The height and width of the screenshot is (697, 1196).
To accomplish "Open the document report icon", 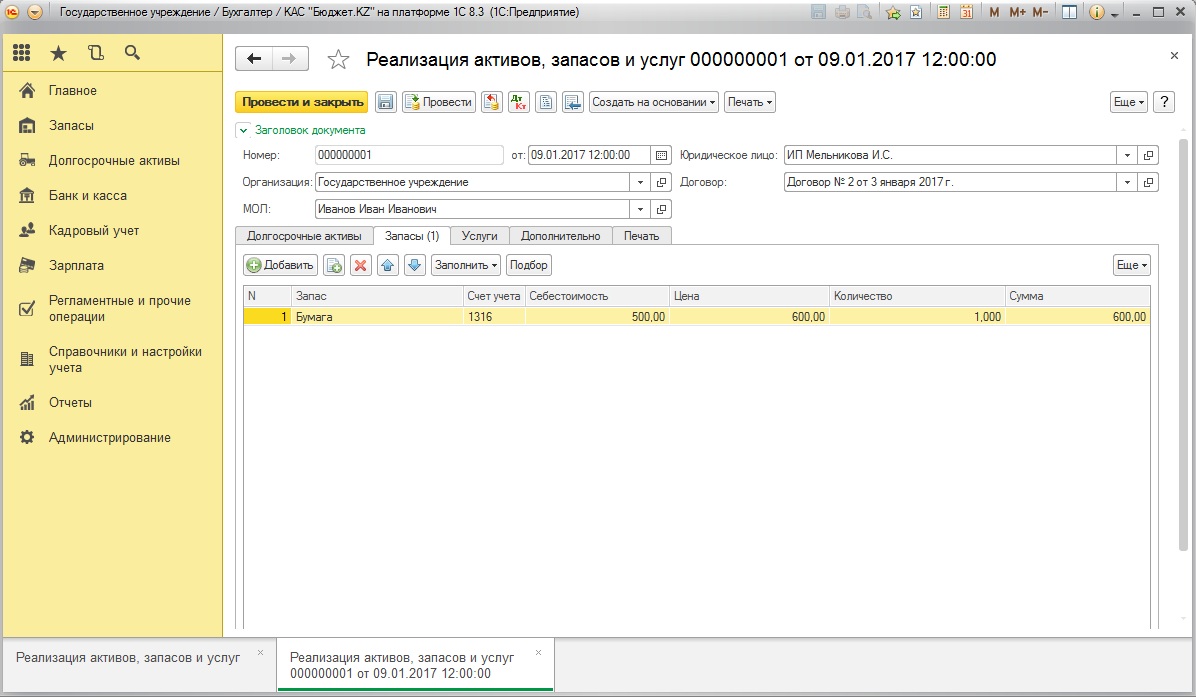I will pyautogui.click(x=546, y=102).
